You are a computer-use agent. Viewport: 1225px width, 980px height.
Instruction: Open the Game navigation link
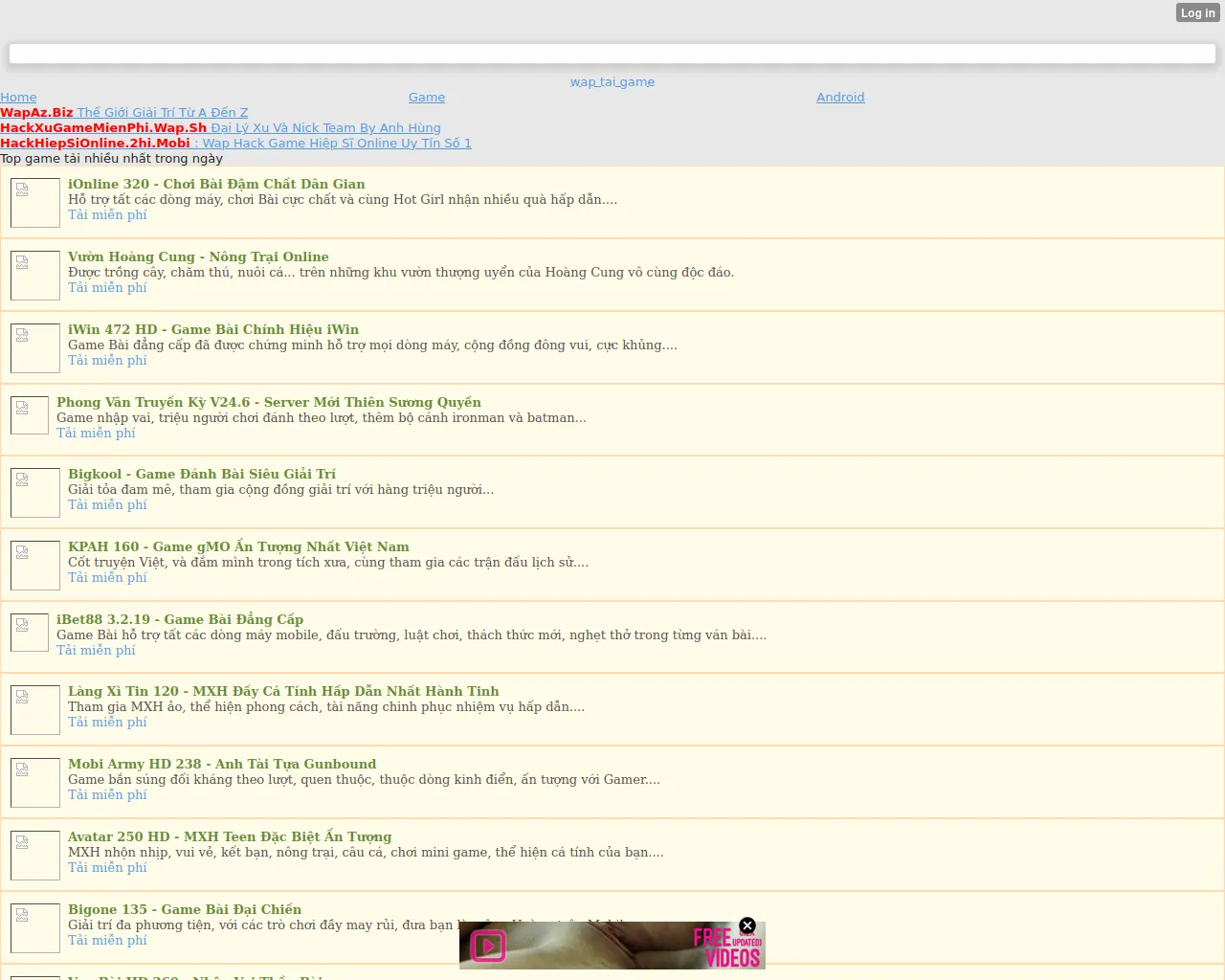click(x=427, y=98)
